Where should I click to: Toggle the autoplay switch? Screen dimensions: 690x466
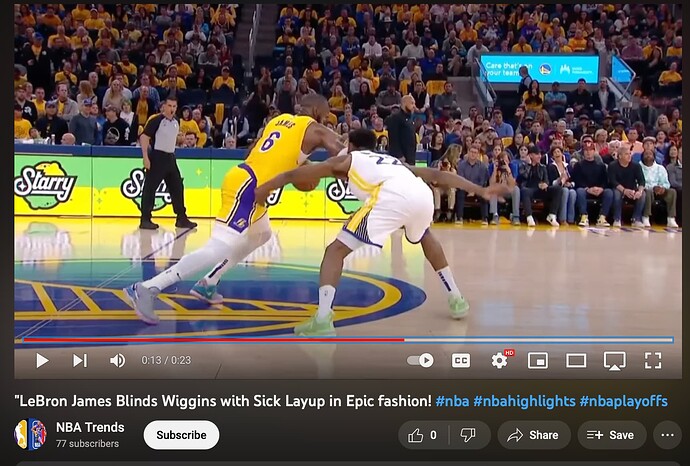(420, 360)
